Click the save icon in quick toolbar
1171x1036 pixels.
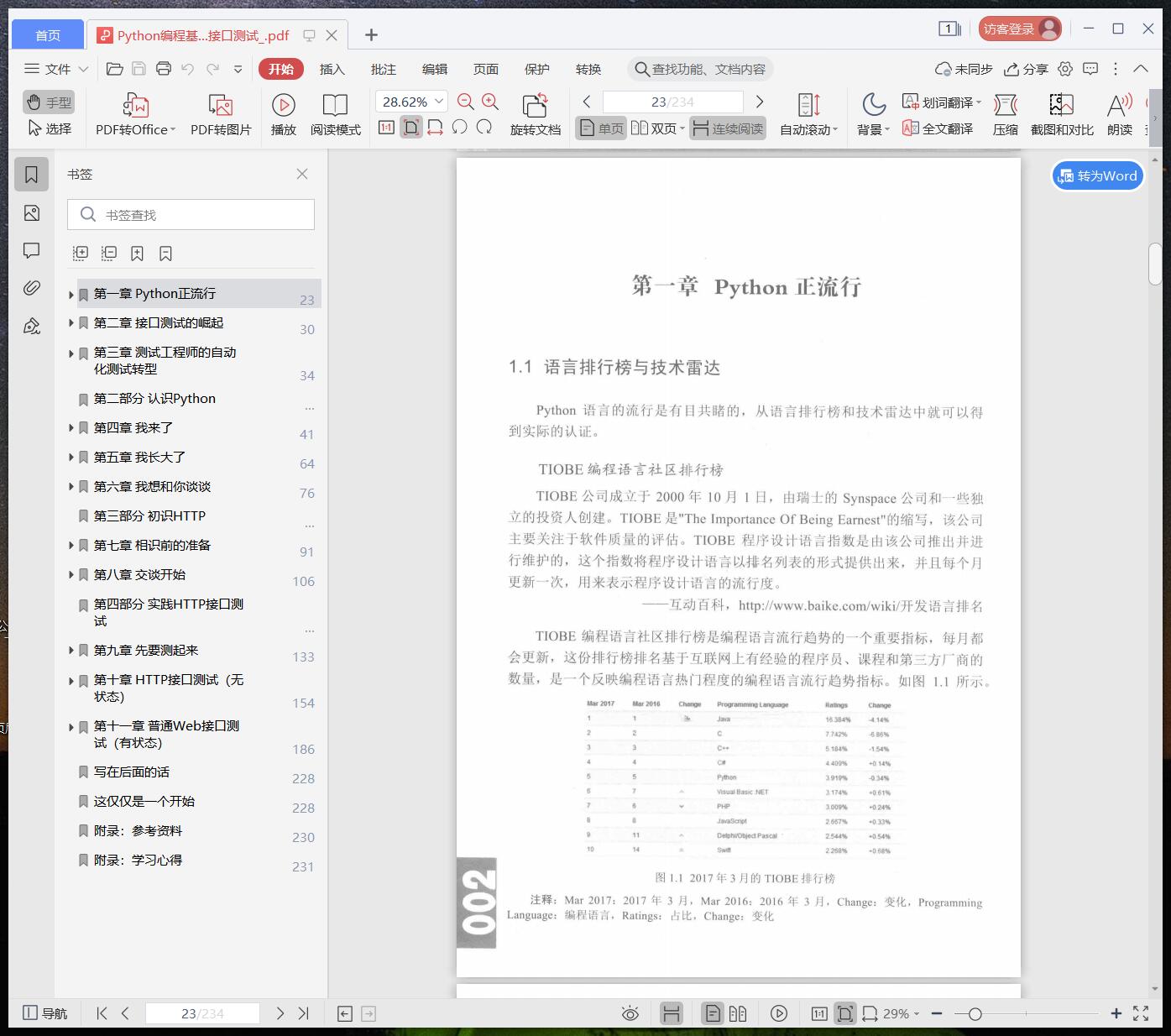click(x=139, y=69)
